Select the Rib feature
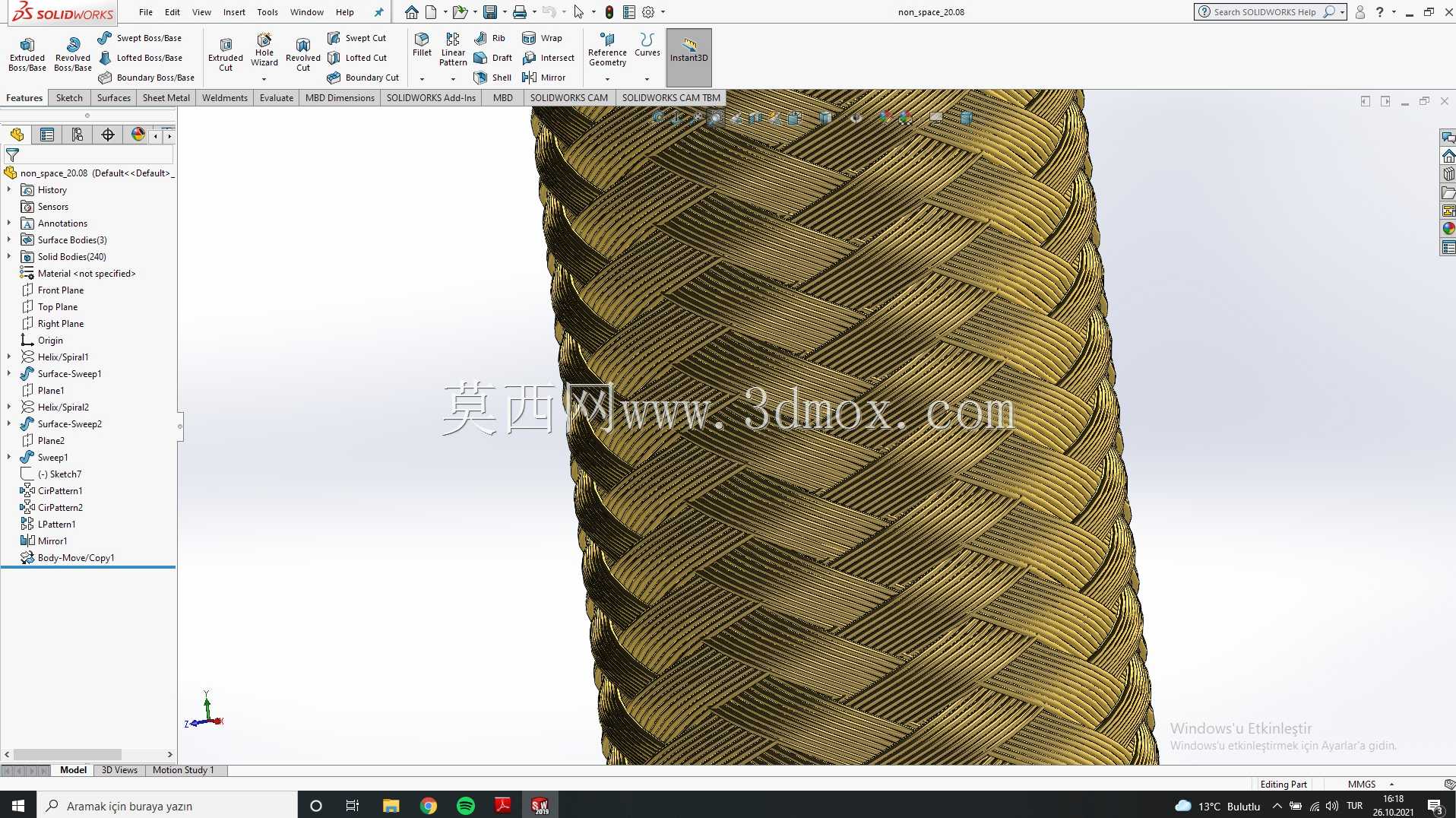The width and height of the screenshot is (1456, 818). tap(489, 38)
